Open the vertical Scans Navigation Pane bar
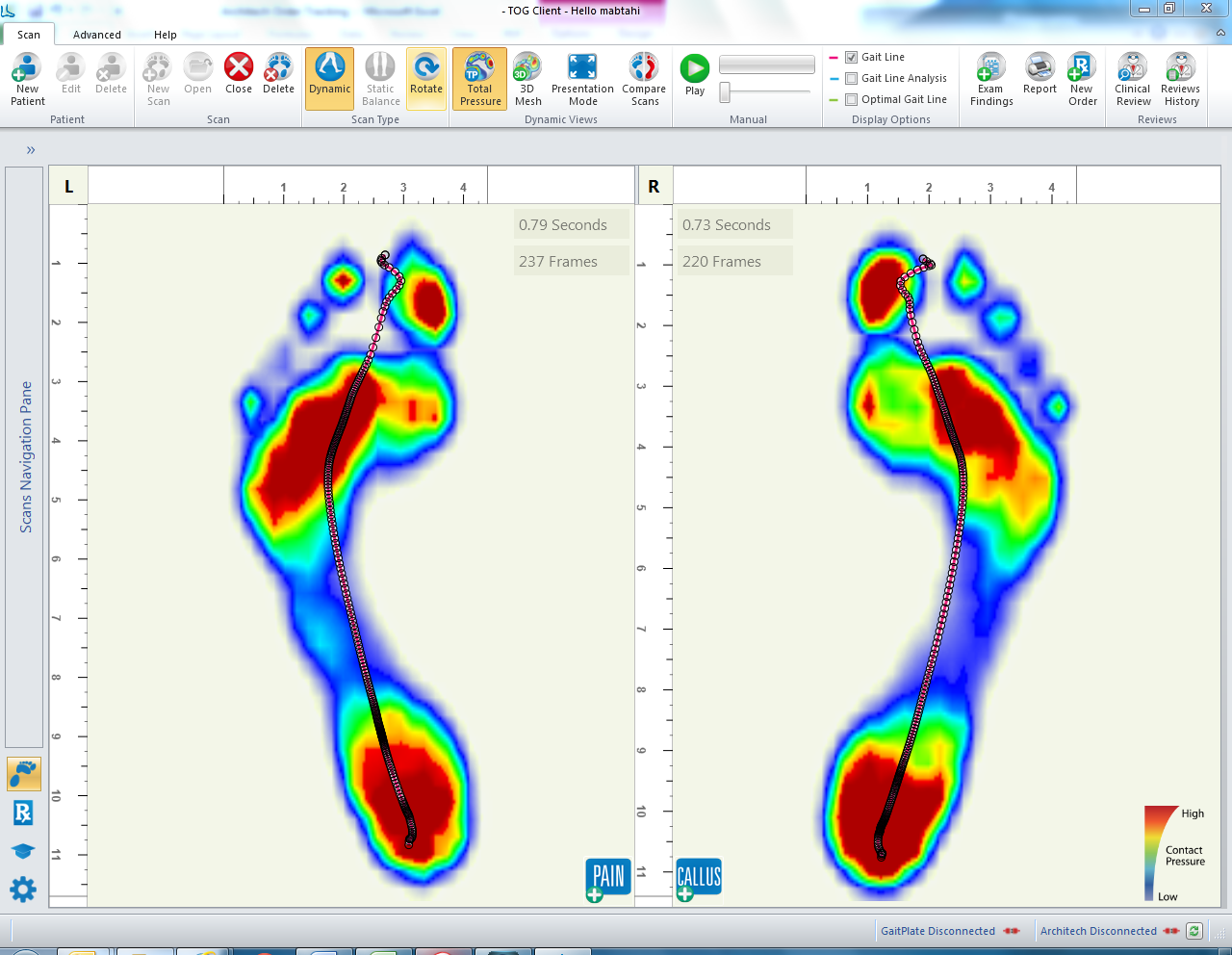This screenshot has width=1232, height=955. 24,457
